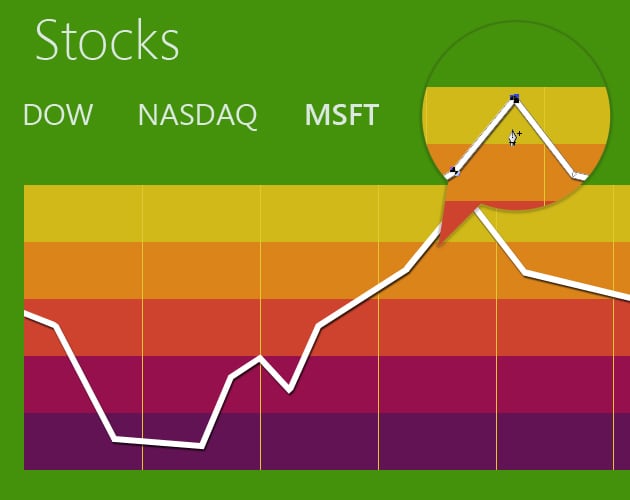
Task: Click the red middle band of the chart
Action: (150, 327)
